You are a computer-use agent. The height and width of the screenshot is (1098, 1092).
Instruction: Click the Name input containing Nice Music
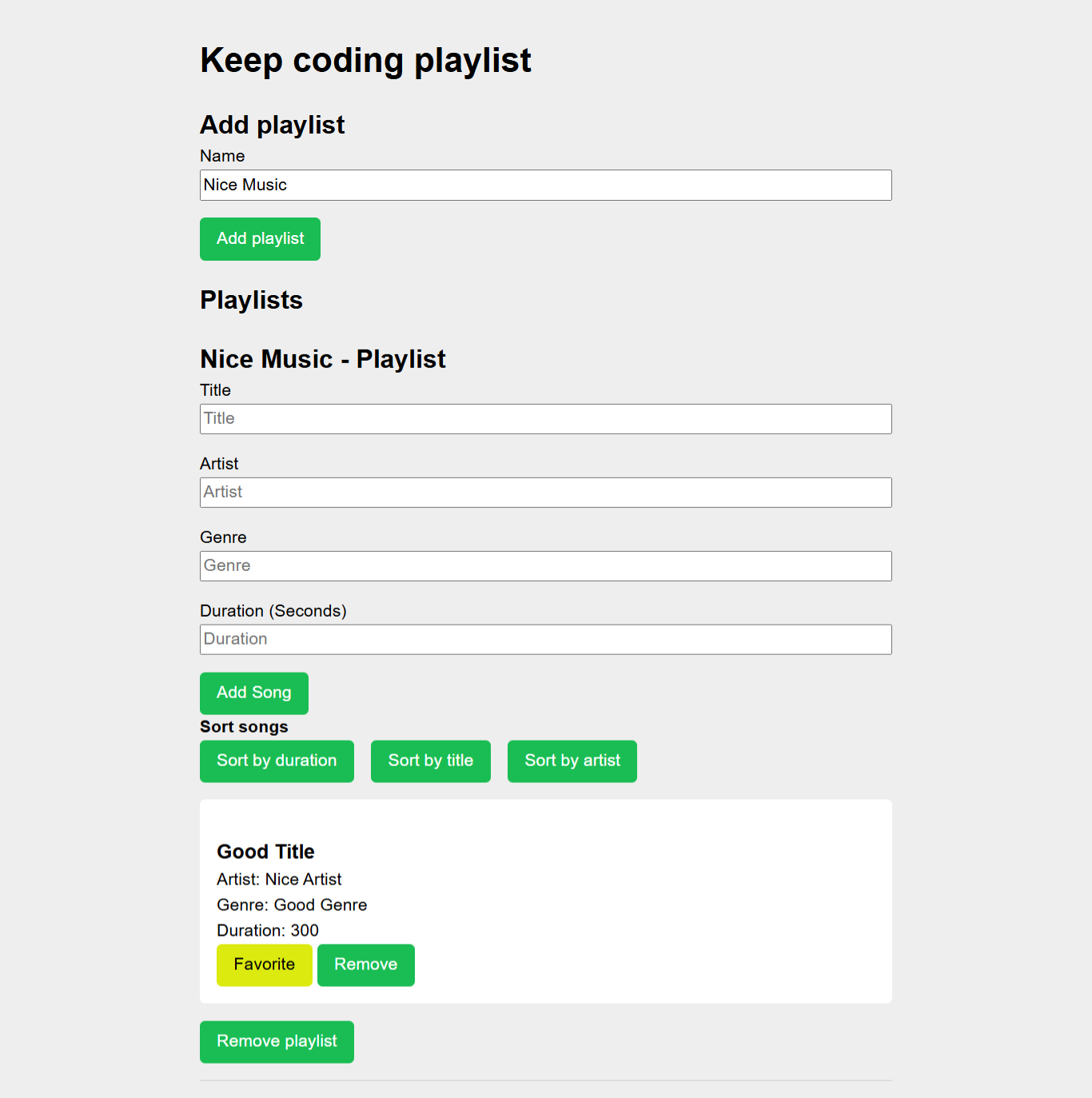point(546,185)
